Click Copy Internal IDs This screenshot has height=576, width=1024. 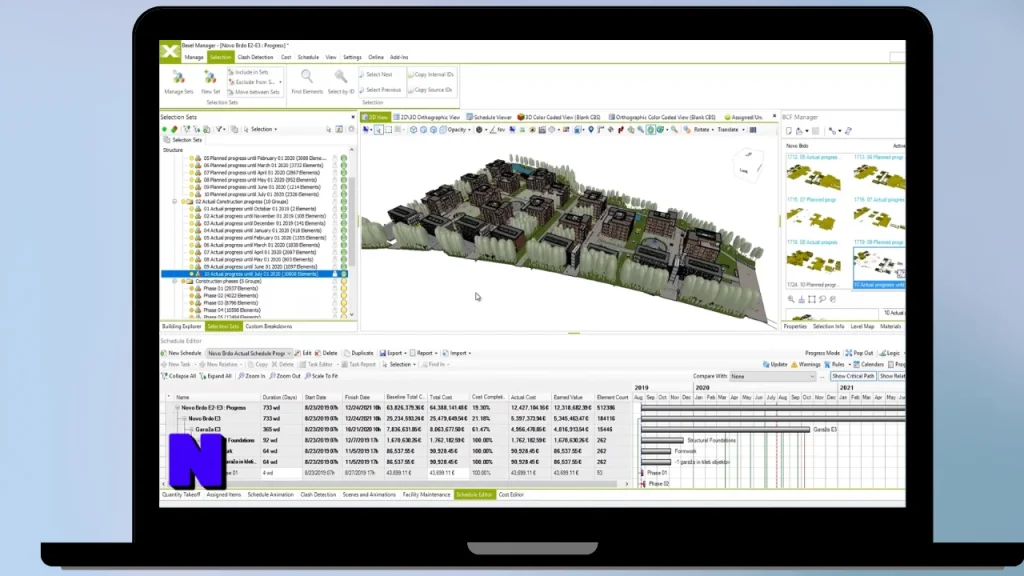click(x=430, y=74)
